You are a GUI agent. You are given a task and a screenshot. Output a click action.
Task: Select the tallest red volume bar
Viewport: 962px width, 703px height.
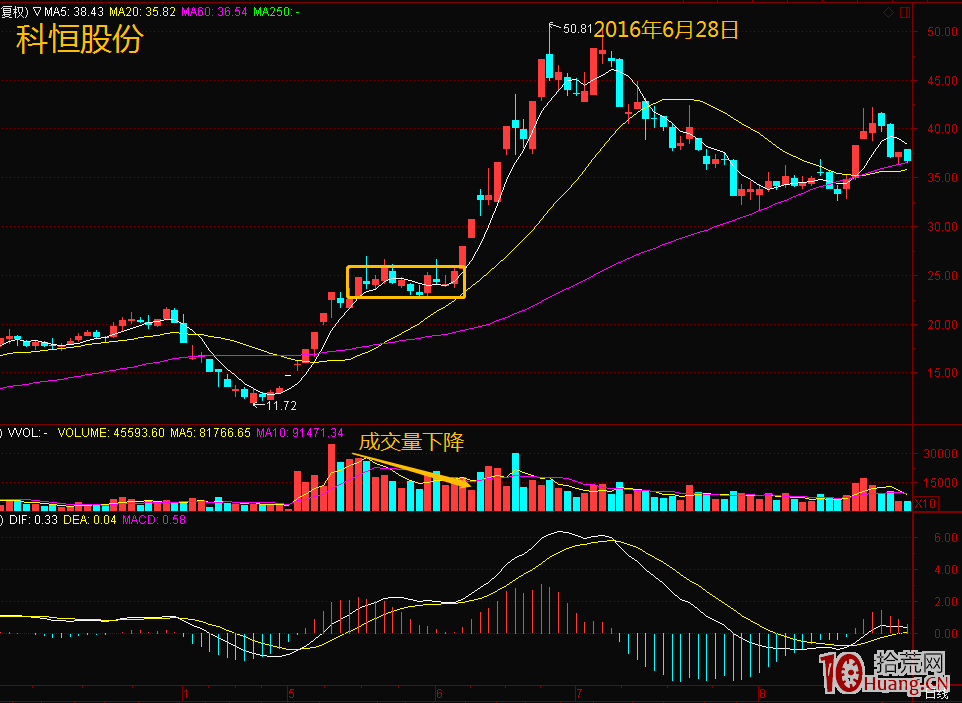tap(332, 477)
